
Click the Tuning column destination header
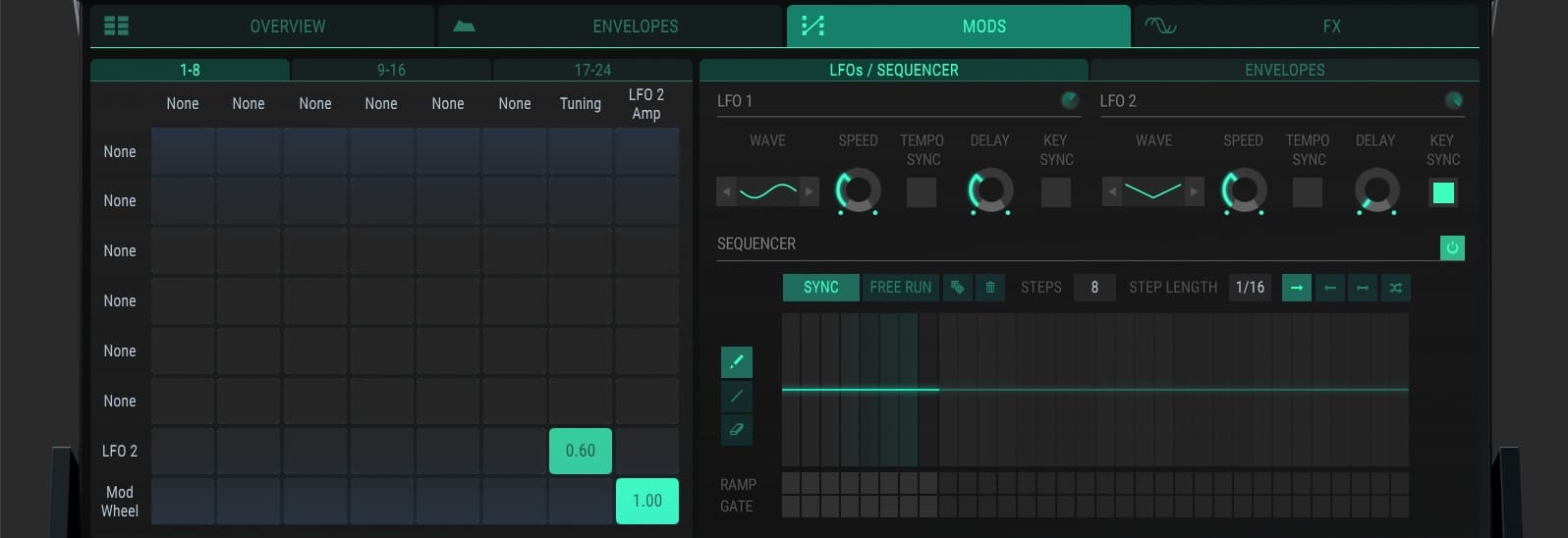[581, 103]
